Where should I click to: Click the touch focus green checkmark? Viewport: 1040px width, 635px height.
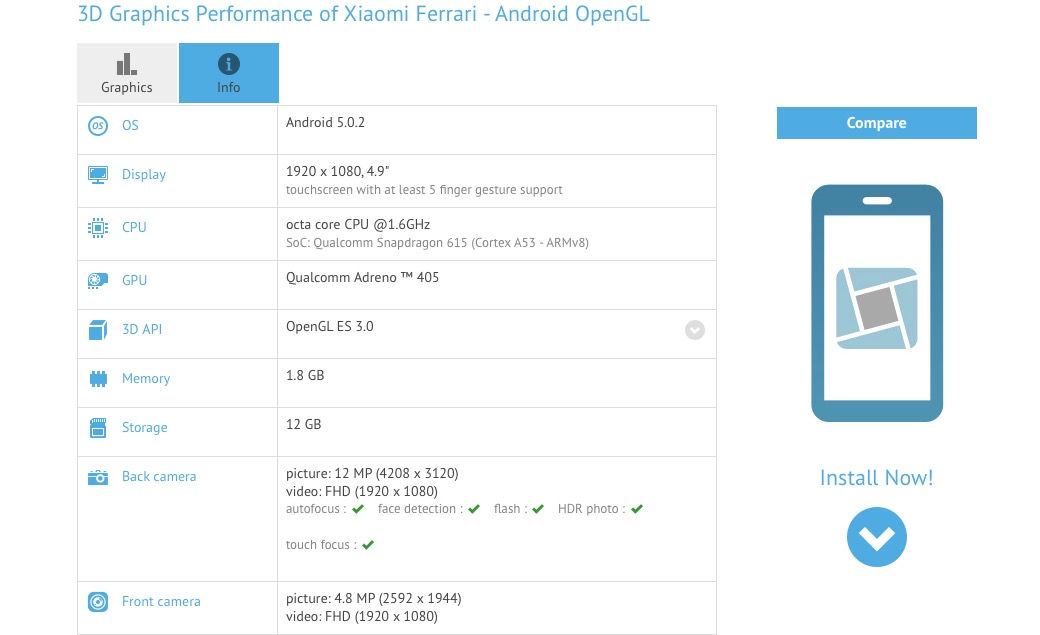[368, 545]
